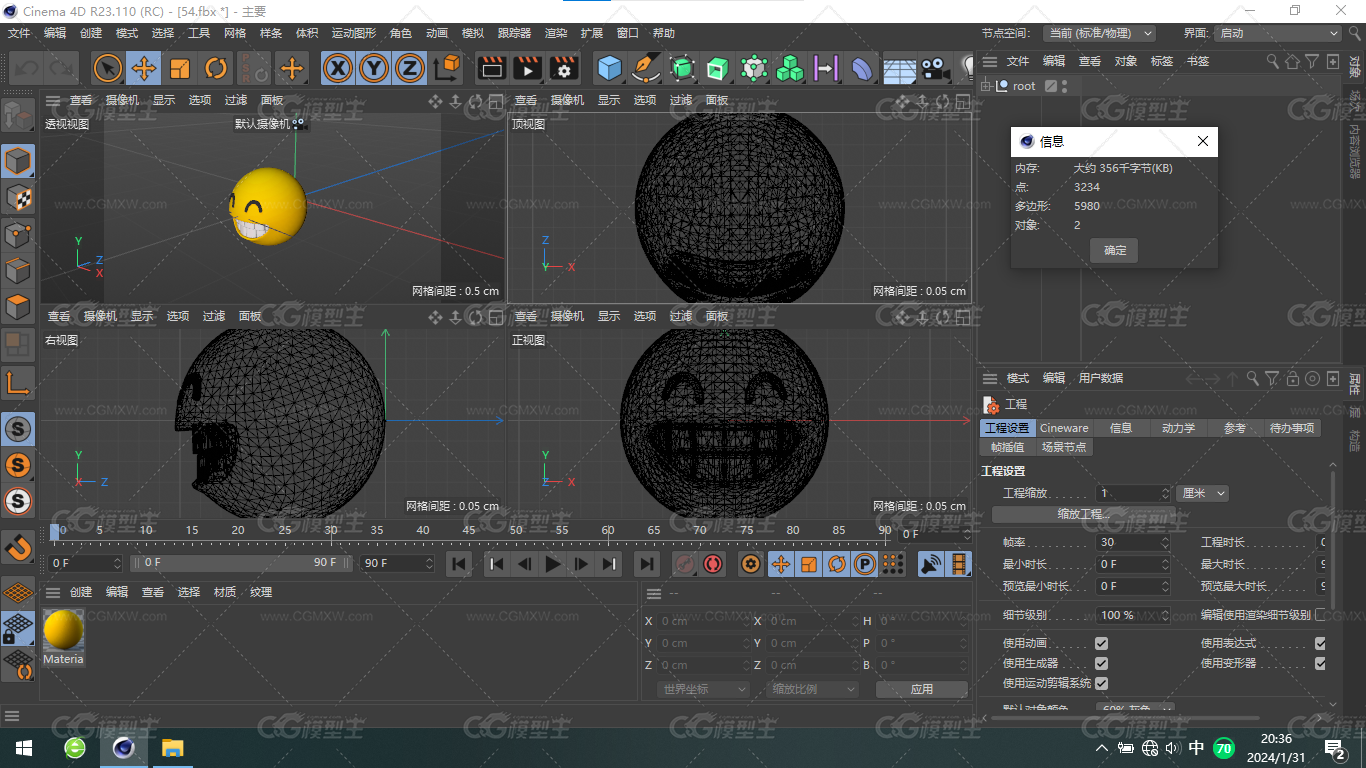The image size is (1366, 768).
Task: Render to Picture Viewer icon
Action: [x=527, y=68]
